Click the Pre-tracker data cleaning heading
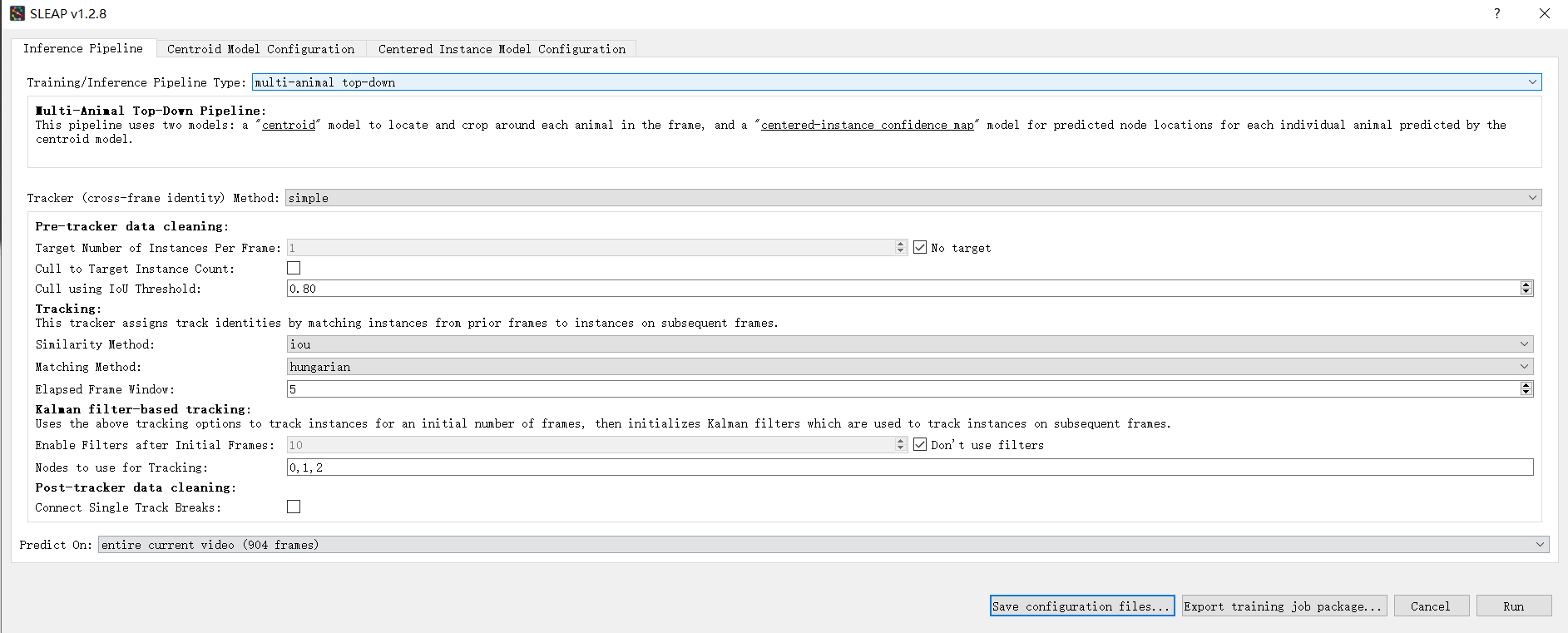Screen dimensions: 1568x633 click(x=131, y=225)
